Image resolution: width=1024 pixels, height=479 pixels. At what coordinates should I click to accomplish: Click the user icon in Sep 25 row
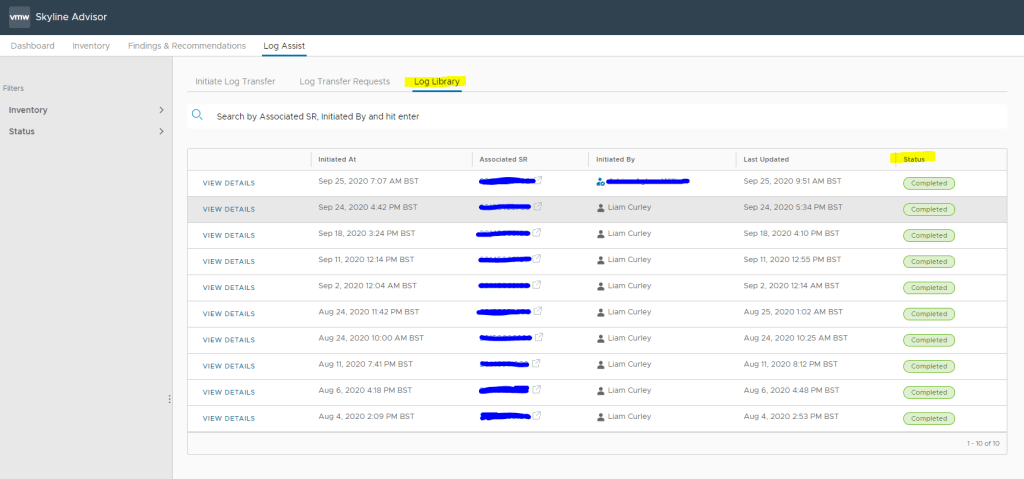[600, 182]
